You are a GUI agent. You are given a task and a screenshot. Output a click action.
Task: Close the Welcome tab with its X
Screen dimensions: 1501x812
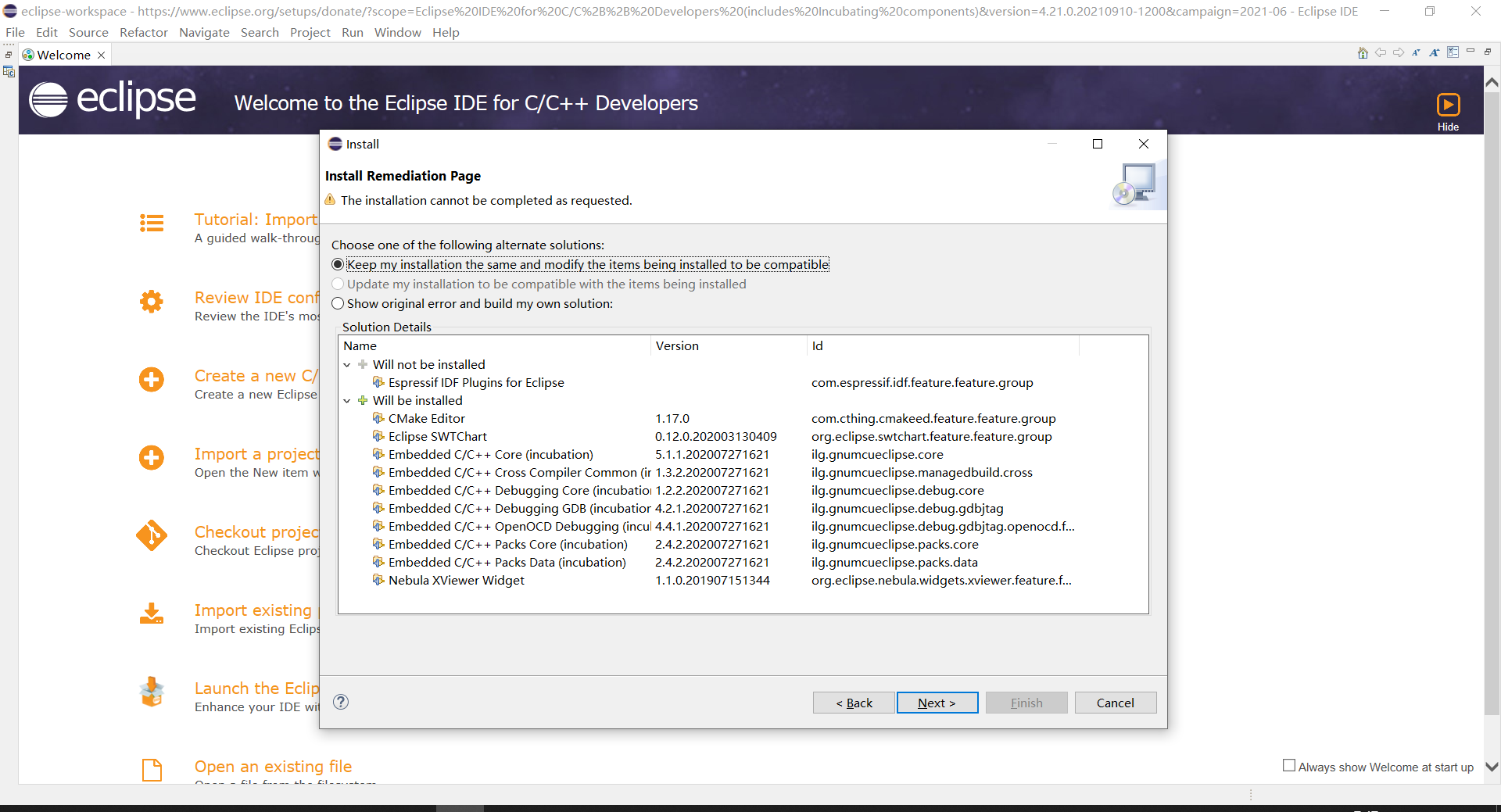[101, 55]
